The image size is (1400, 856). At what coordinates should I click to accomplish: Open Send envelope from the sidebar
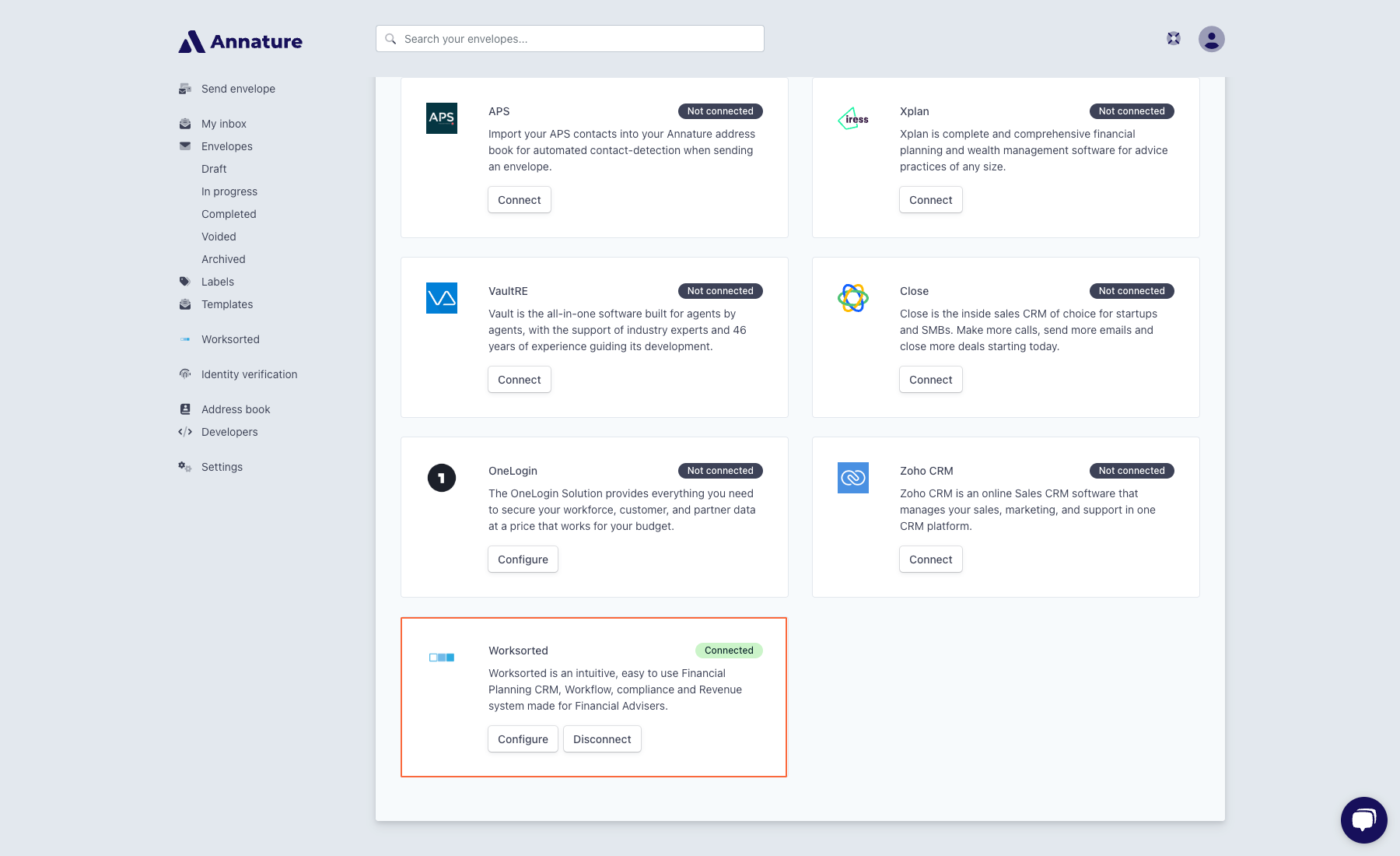coord(238,89)
